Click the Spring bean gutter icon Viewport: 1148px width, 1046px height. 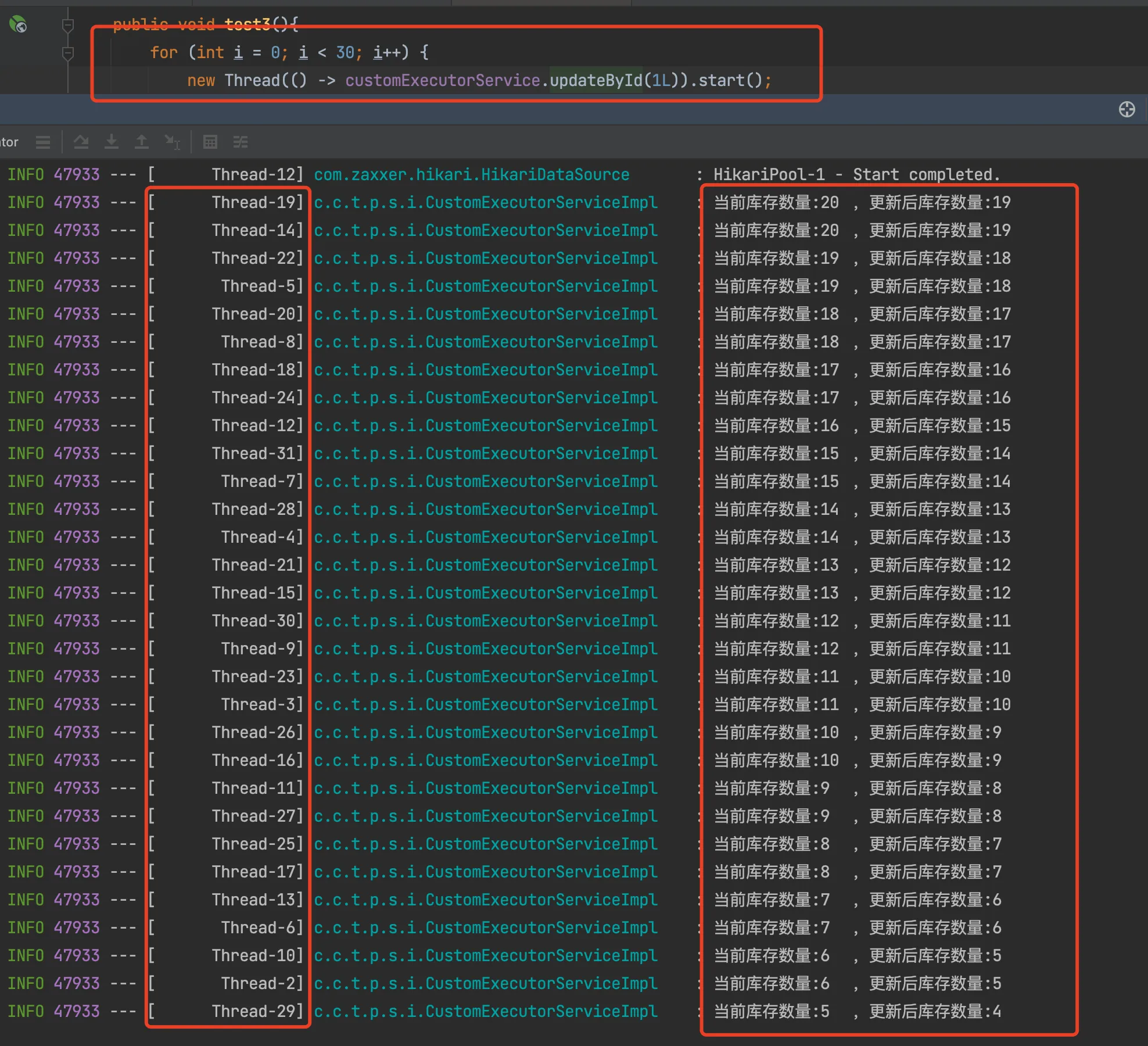coord(18,24)
